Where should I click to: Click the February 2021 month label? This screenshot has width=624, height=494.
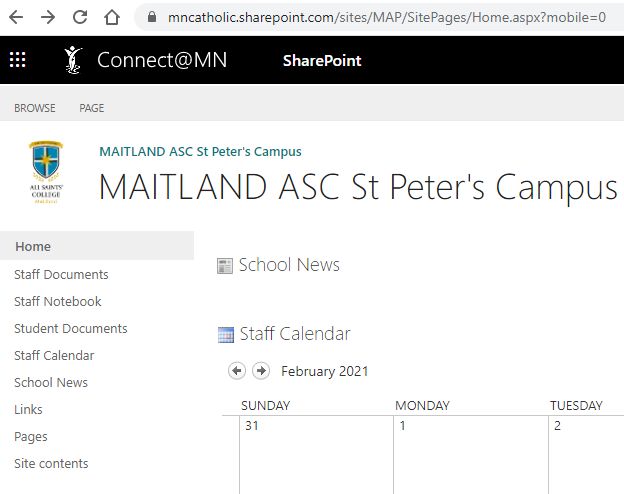tap(325, 371)
